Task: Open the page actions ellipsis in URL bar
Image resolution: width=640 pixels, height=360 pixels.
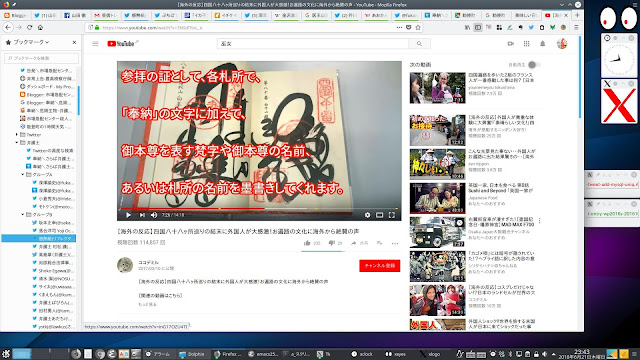Action: (x=399, y=27)
